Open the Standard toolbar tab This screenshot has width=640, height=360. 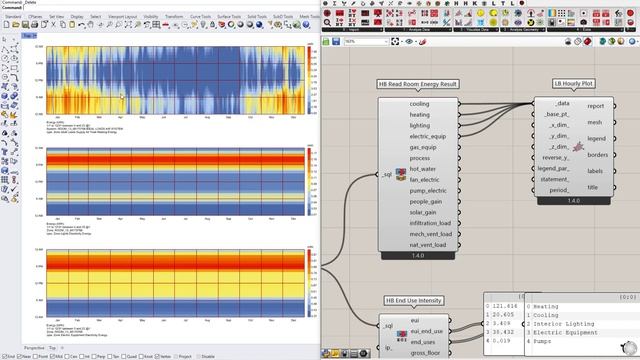pos(13,17)
